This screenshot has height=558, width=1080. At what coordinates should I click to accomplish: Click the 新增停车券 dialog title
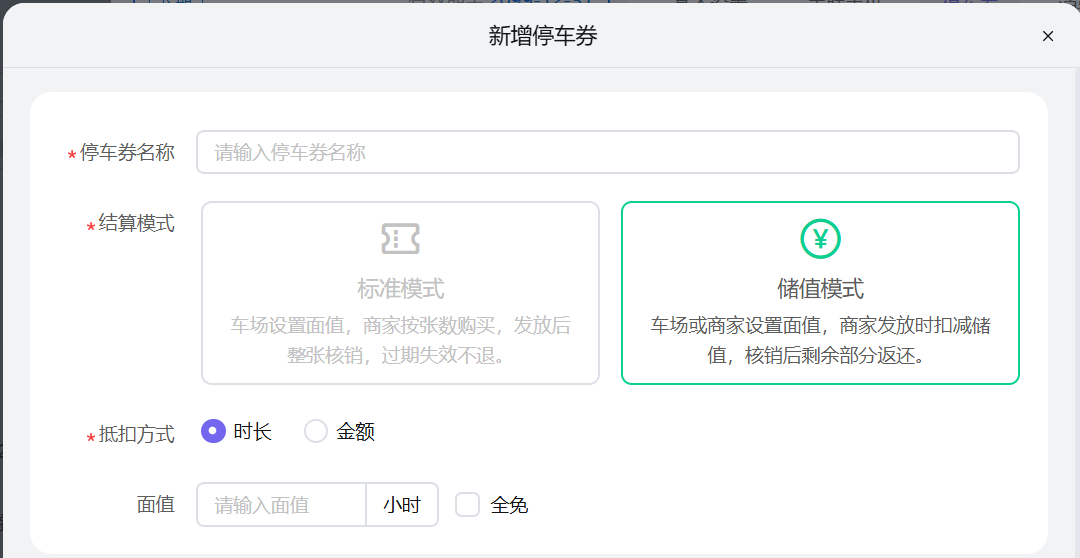click(x=543, y=36)
